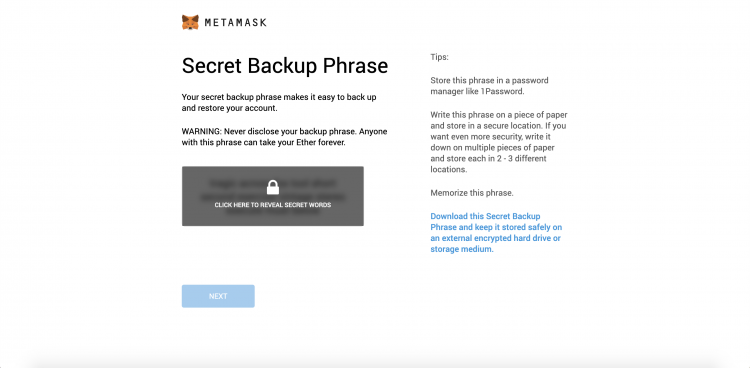Click the lock icon on the hidden phrase
The width and height of the screenshot is (750, 368).
point(273,187)
